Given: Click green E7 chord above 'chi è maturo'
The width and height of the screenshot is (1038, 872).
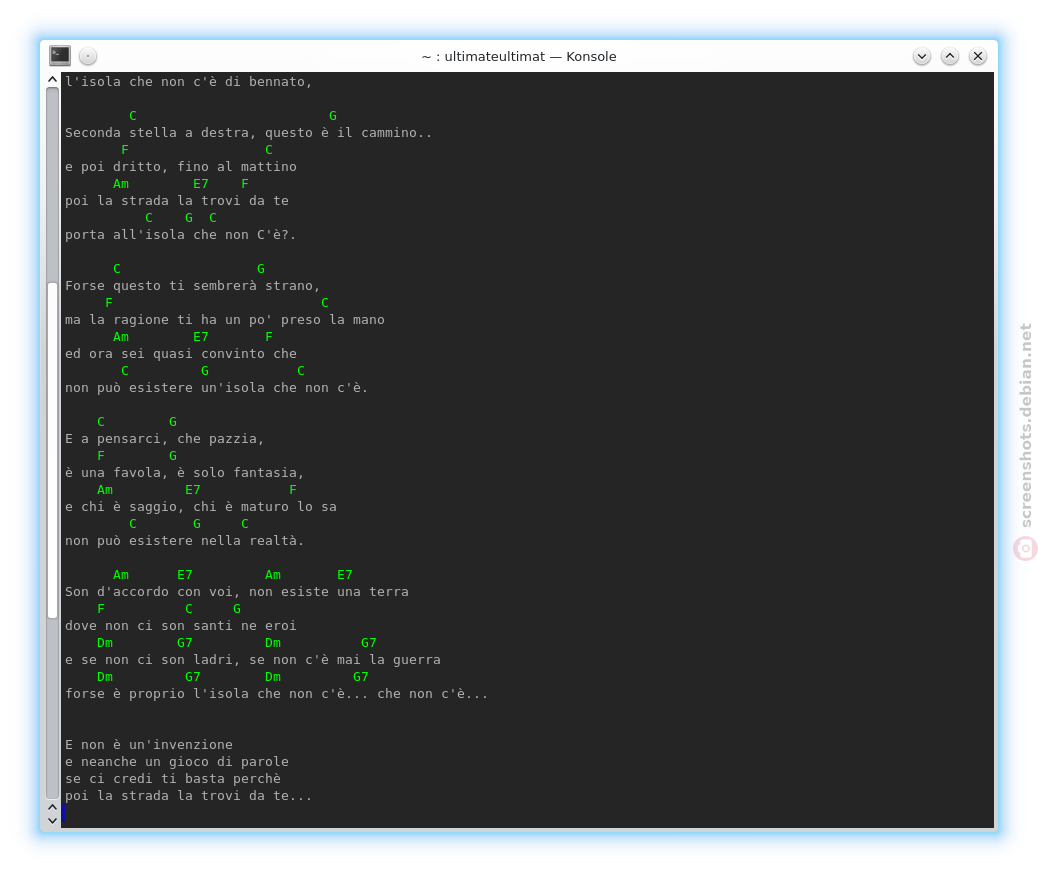Looking at the screenshot, I should [193, 489].
